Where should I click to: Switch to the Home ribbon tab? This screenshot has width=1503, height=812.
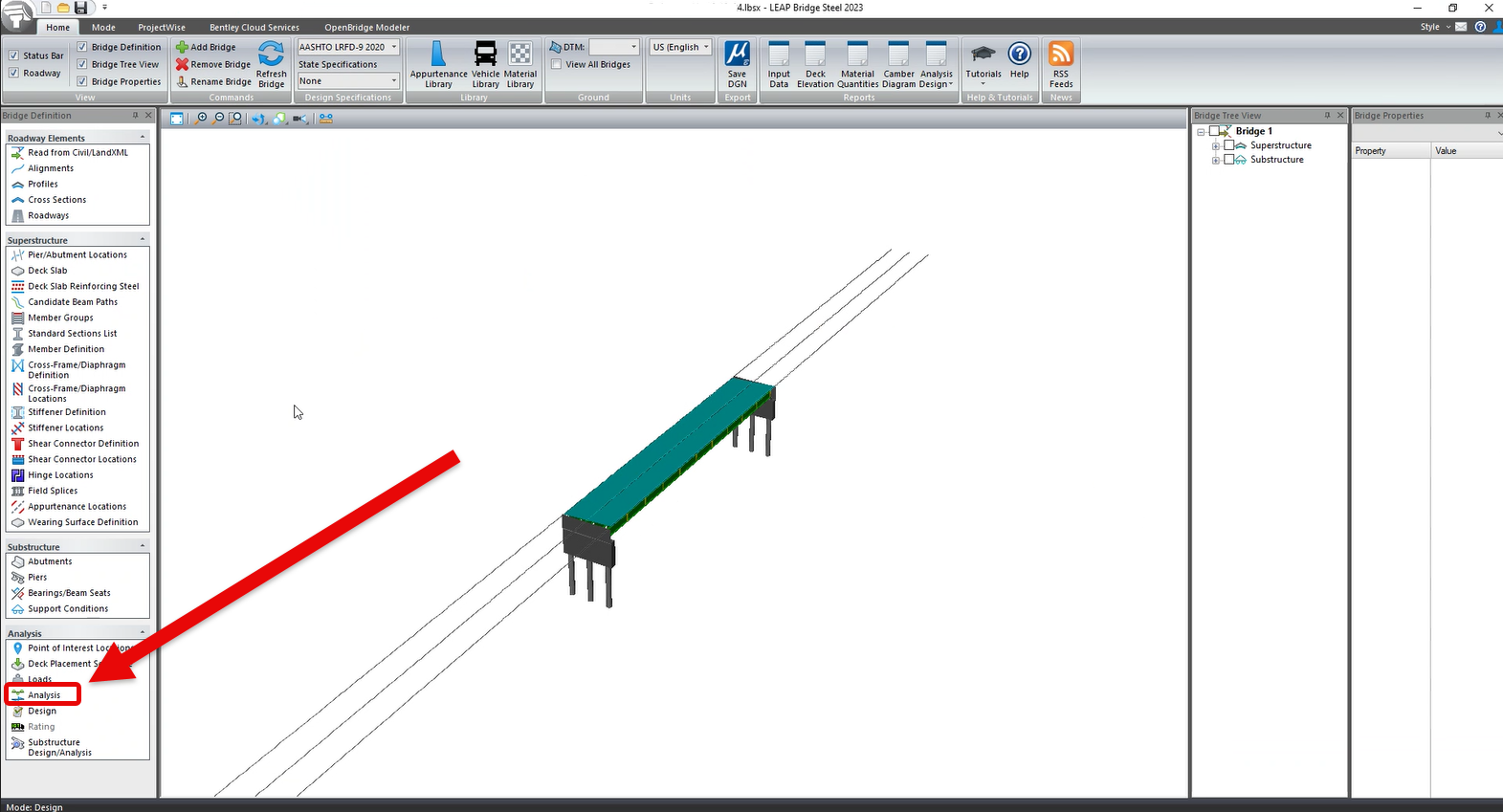click(58, 27)
